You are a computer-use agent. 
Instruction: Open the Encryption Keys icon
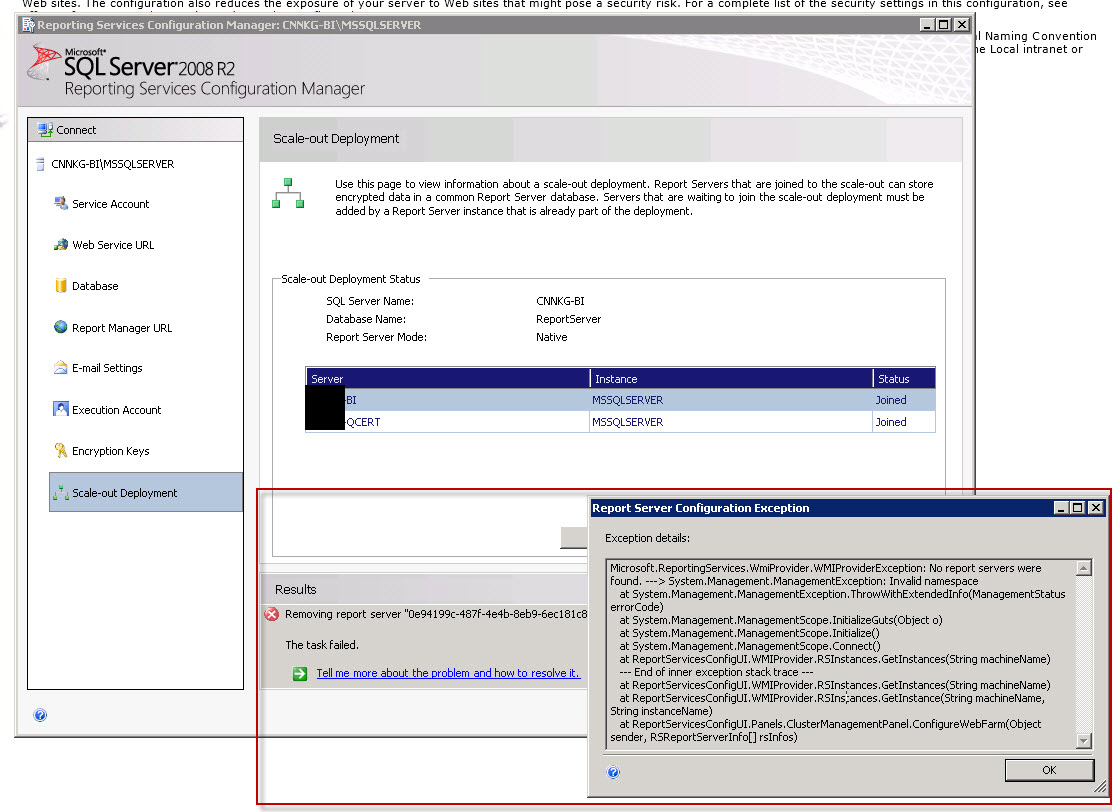(x=61, y=450)
